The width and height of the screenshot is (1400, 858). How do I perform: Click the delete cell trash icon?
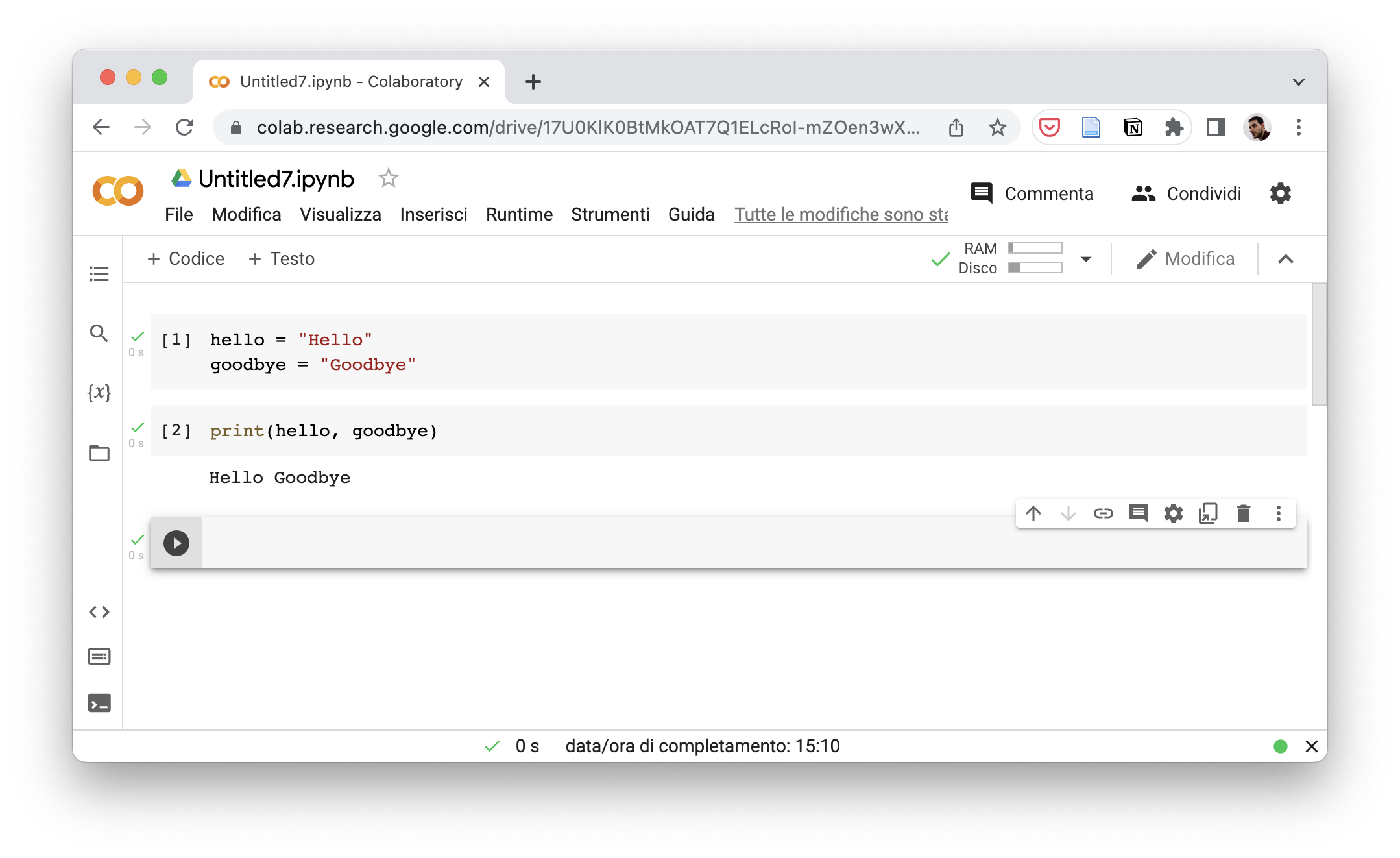tap(1243, 513)
